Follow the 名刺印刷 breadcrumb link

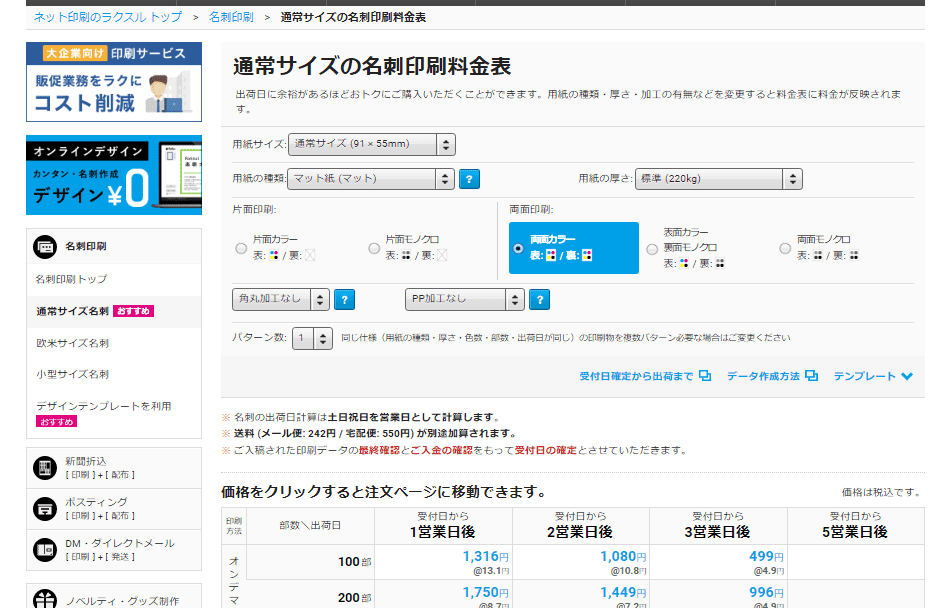[x=231, y=18]
